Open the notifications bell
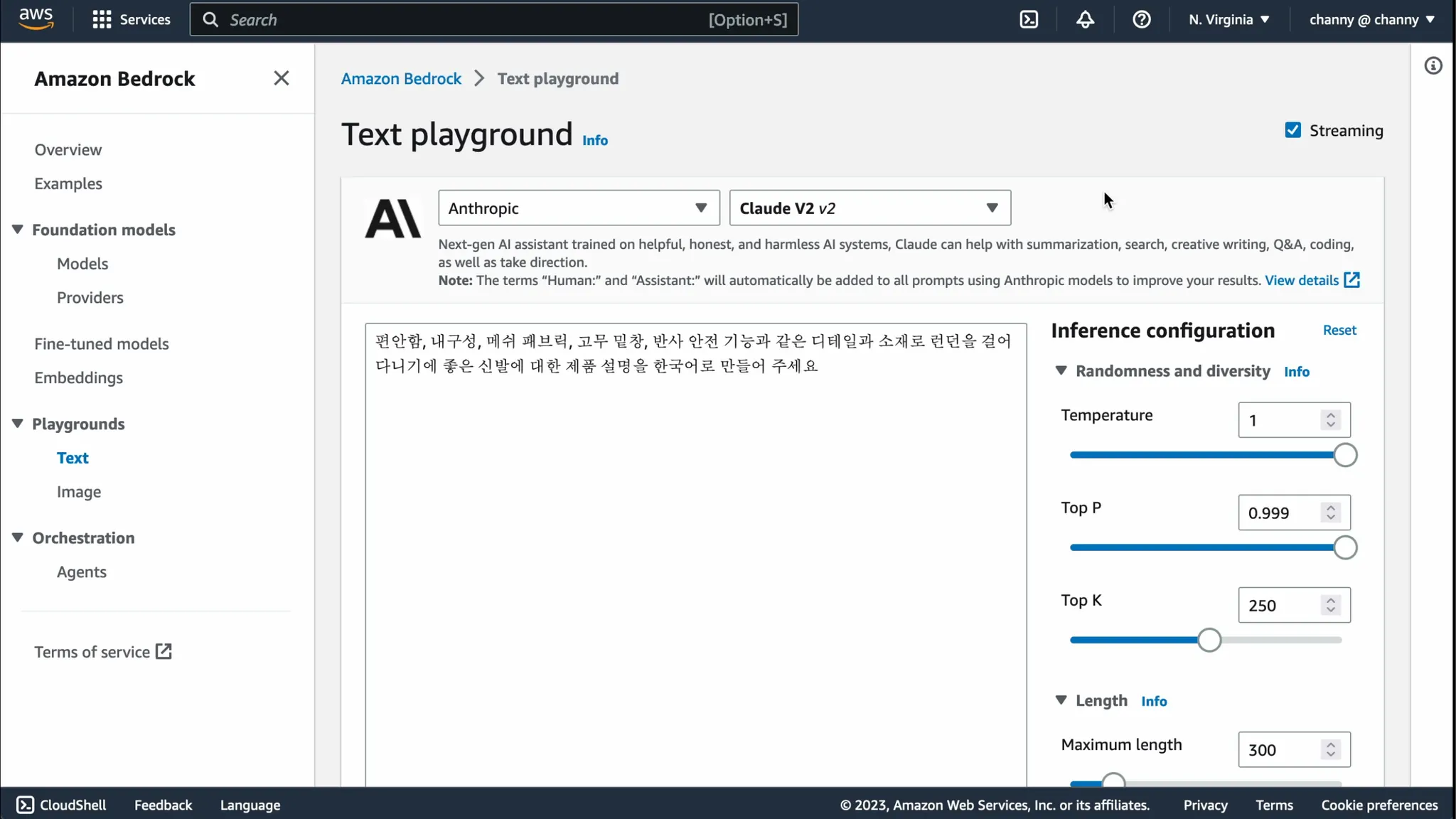1456x819 pixels. 1085,20
